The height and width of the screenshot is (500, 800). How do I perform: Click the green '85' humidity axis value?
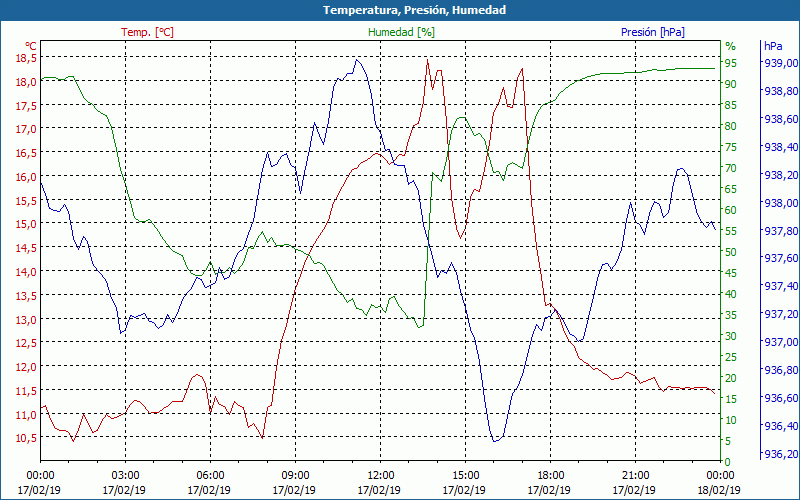point(731,105)
